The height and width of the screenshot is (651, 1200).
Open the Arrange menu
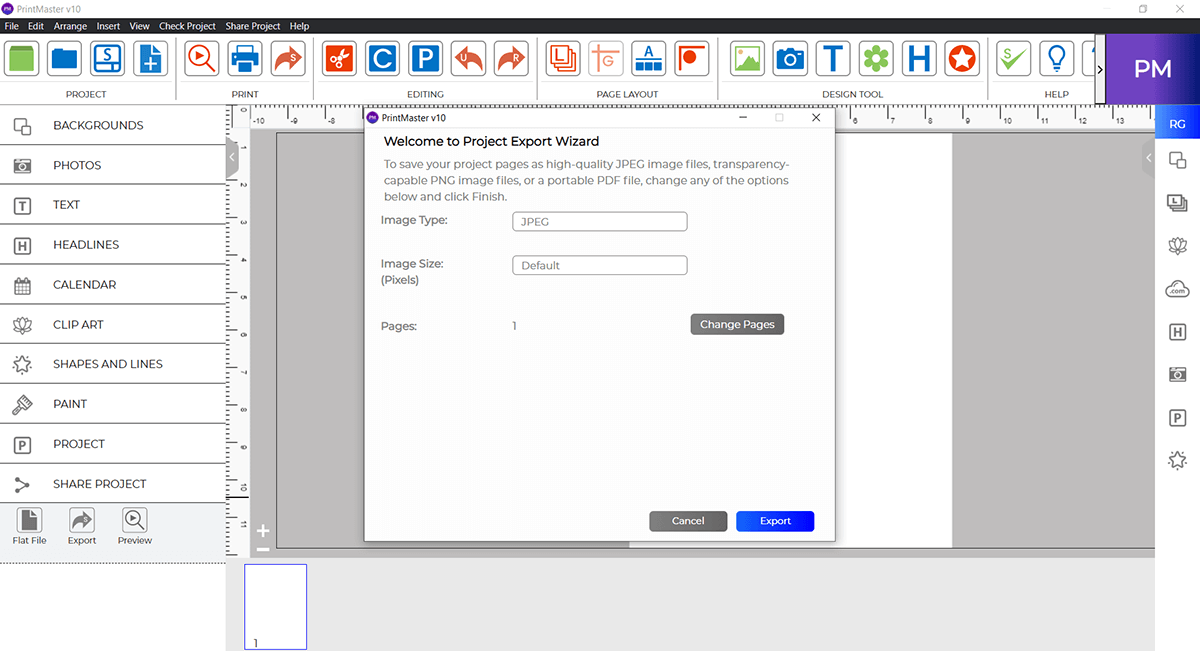click(x=70, y=26)
